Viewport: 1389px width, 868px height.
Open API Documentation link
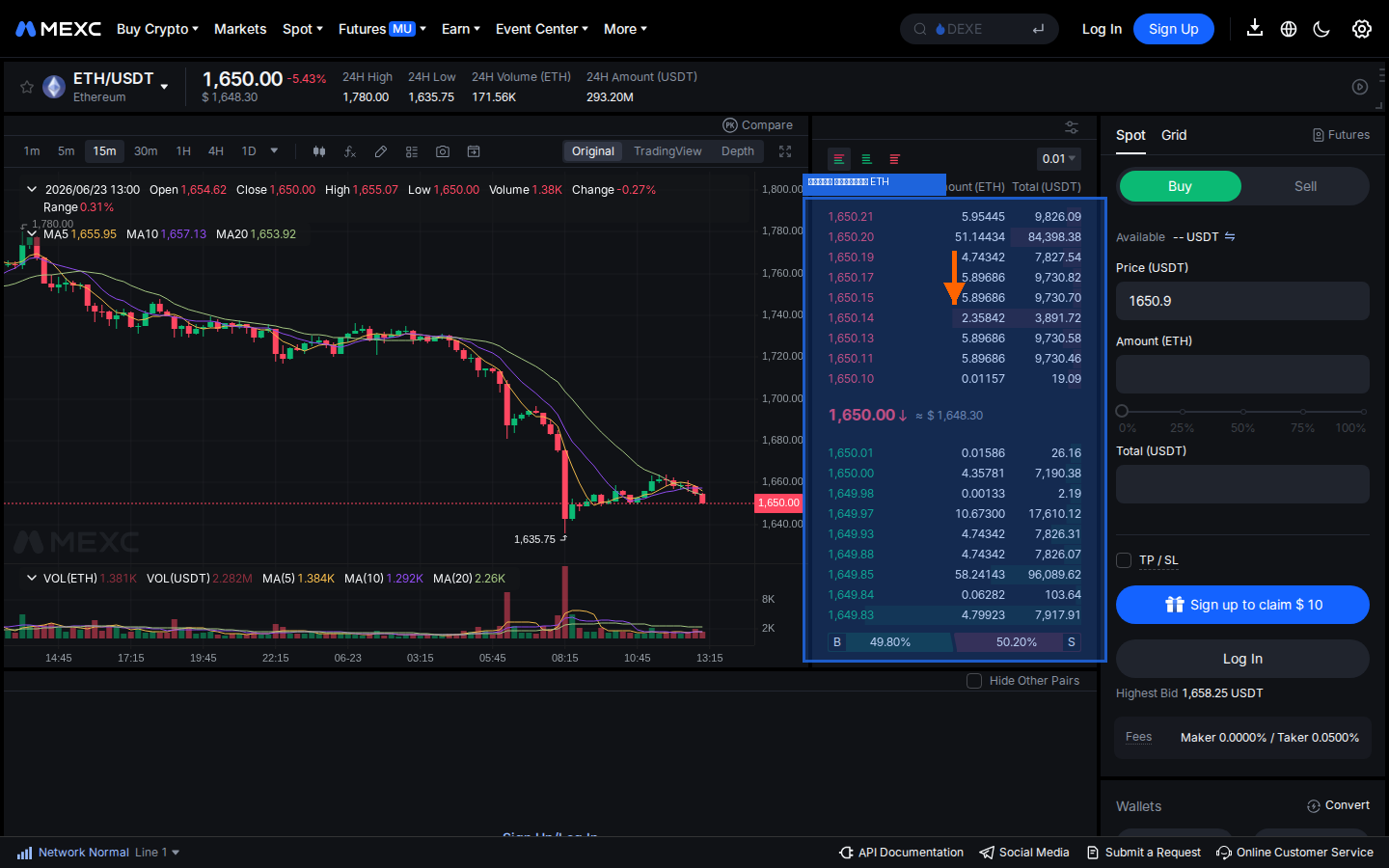pos(901,853)
